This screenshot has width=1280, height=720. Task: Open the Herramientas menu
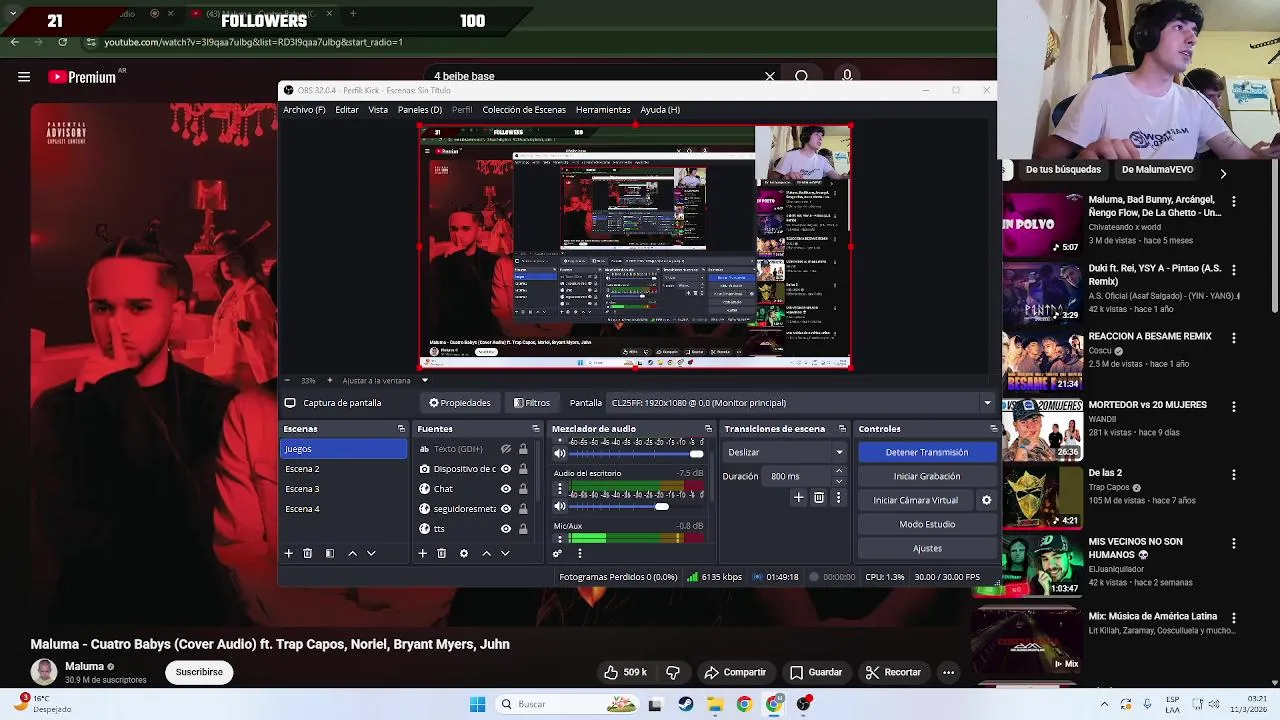pyautogui.click(x=603, y=110)
